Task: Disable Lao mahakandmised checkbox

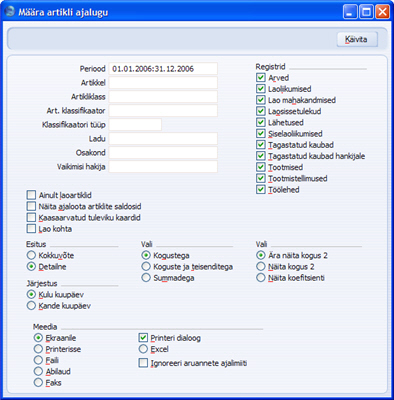Action: (x=261, y=100)
